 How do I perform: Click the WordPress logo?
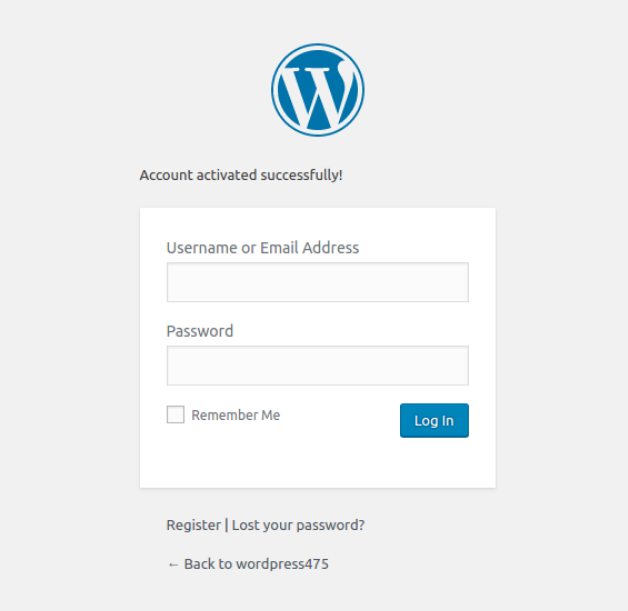317,90
